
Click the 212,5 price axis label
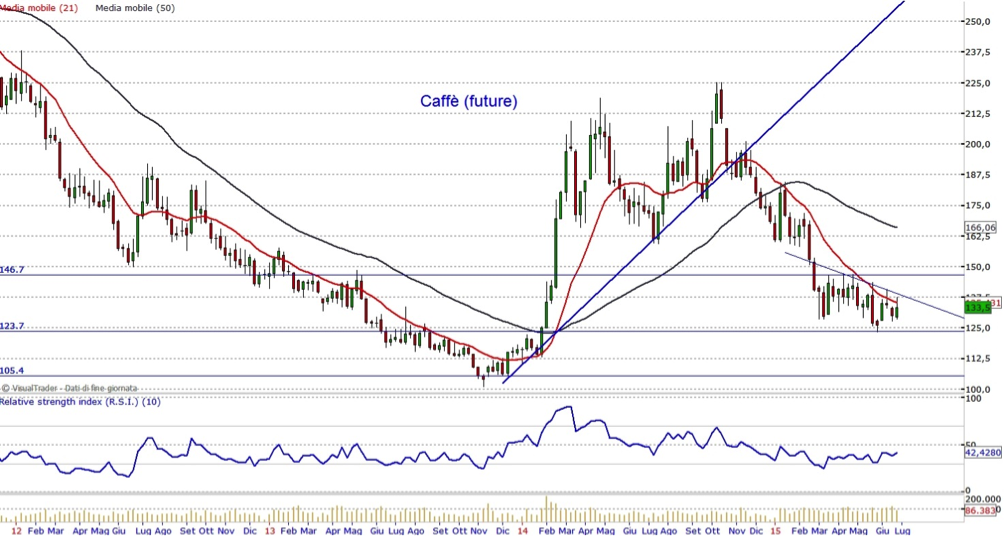[x=977, y=114]
